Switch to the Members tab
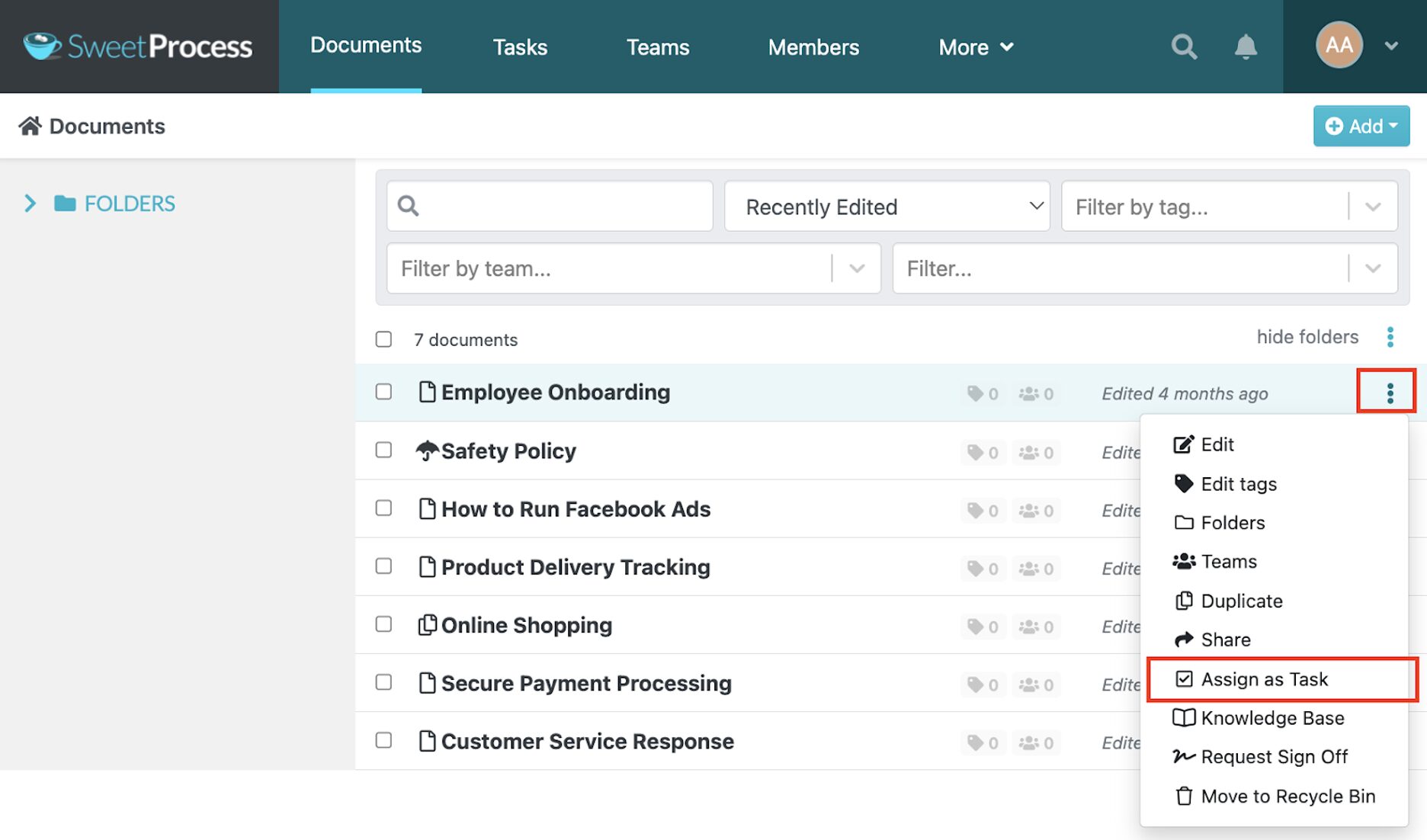Viewport: 1427px width, 840px height. pyautogui.click(x=813, y=47)
